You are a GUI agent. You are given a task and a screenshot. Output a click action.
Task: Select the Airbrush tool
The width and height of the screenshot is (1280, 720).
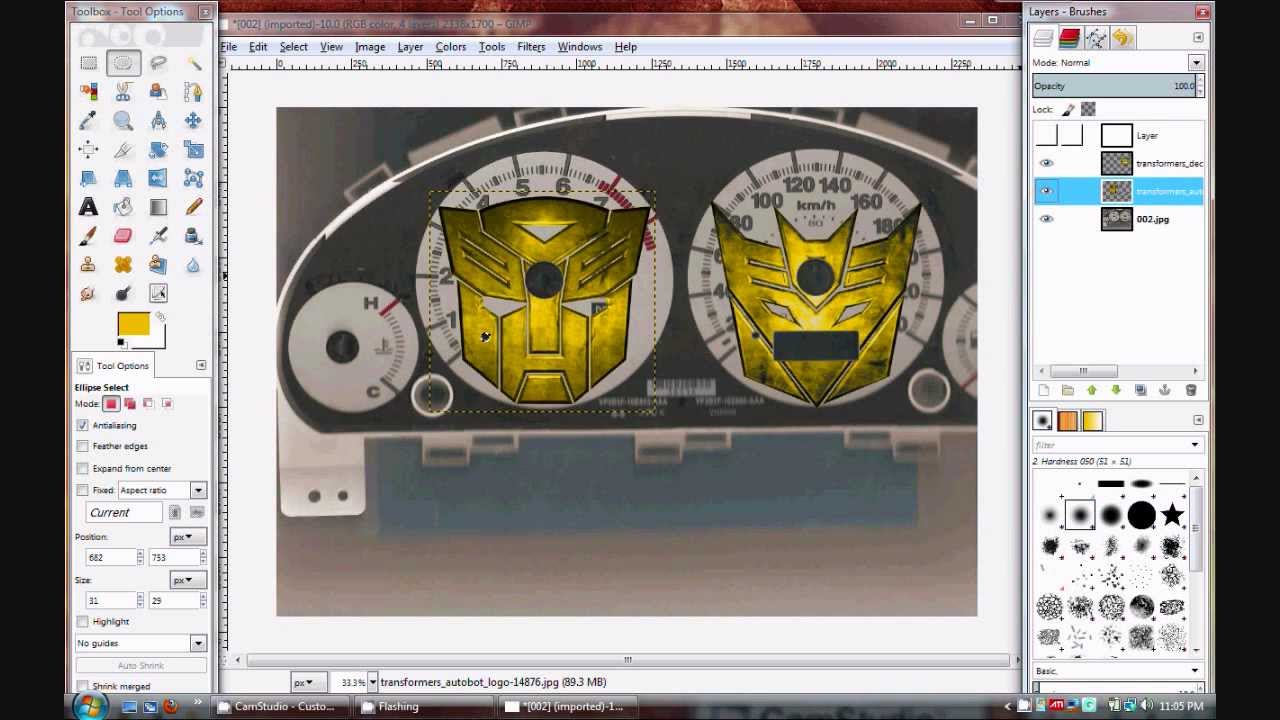(x=158, y=237)
